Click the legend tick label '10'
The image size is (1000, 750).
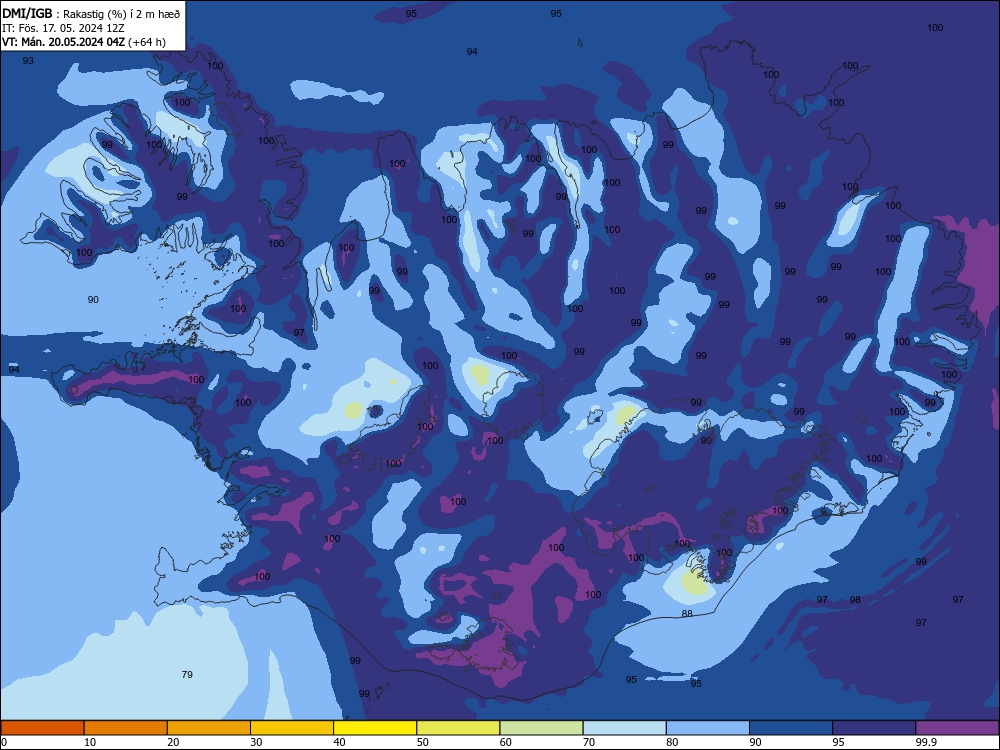(x=89, y=742)
